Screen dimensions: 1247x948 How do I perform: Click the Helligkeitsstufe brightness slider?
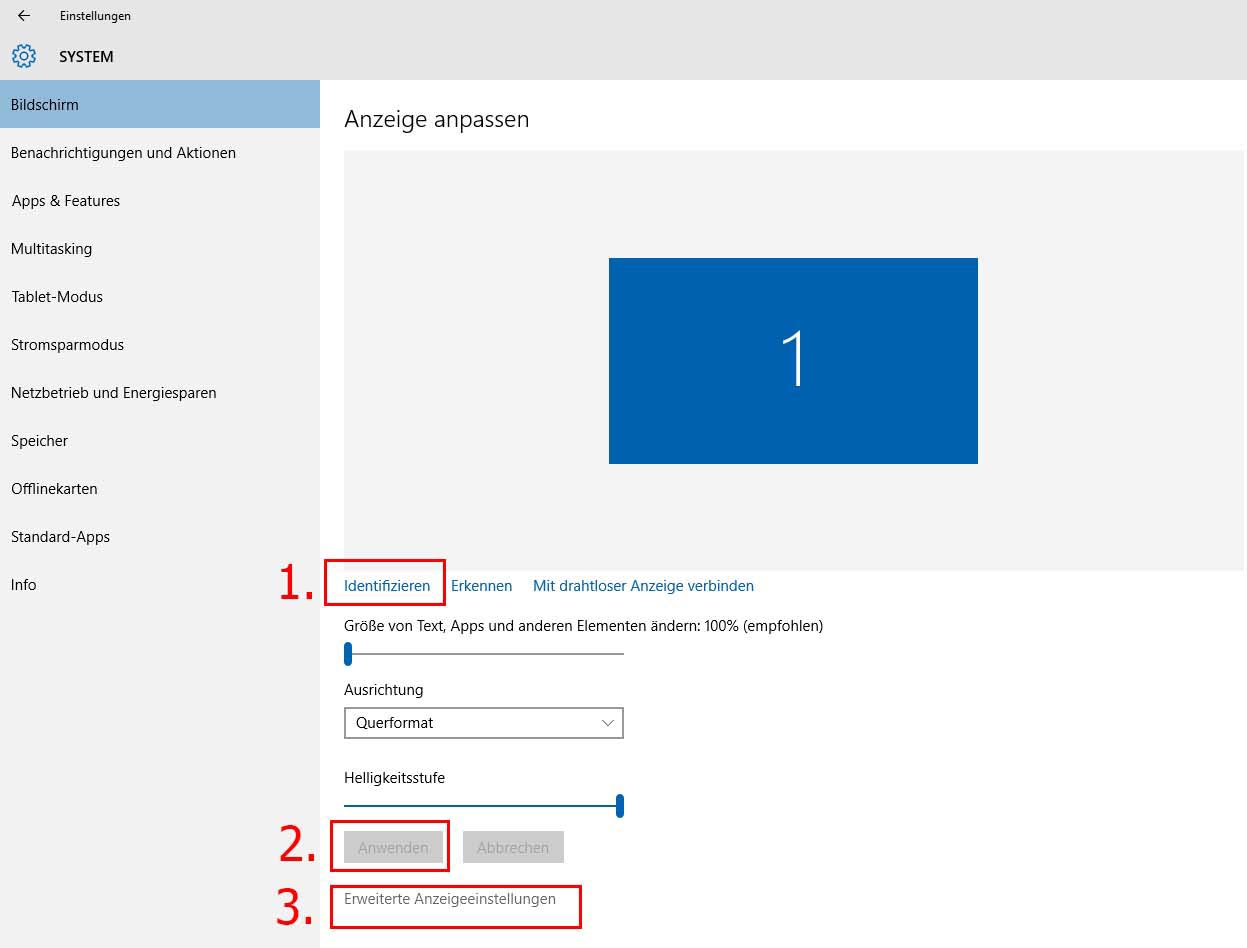pyautogui.click(x=484, y=805)
